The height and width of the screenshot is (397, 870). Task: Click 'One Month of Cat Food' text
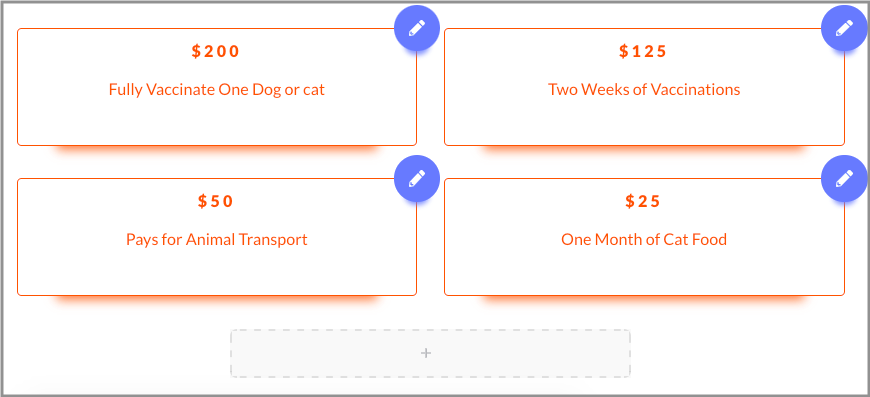tap(644, 240)
